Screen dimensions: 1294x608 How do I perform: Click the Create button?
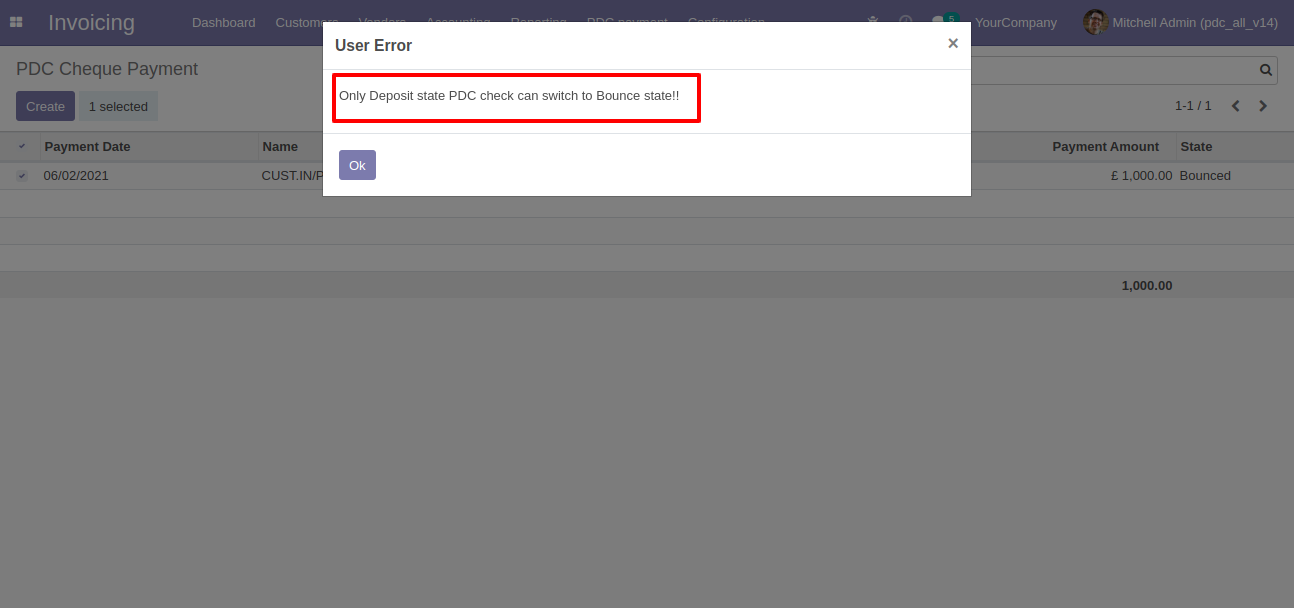(45, 106)
